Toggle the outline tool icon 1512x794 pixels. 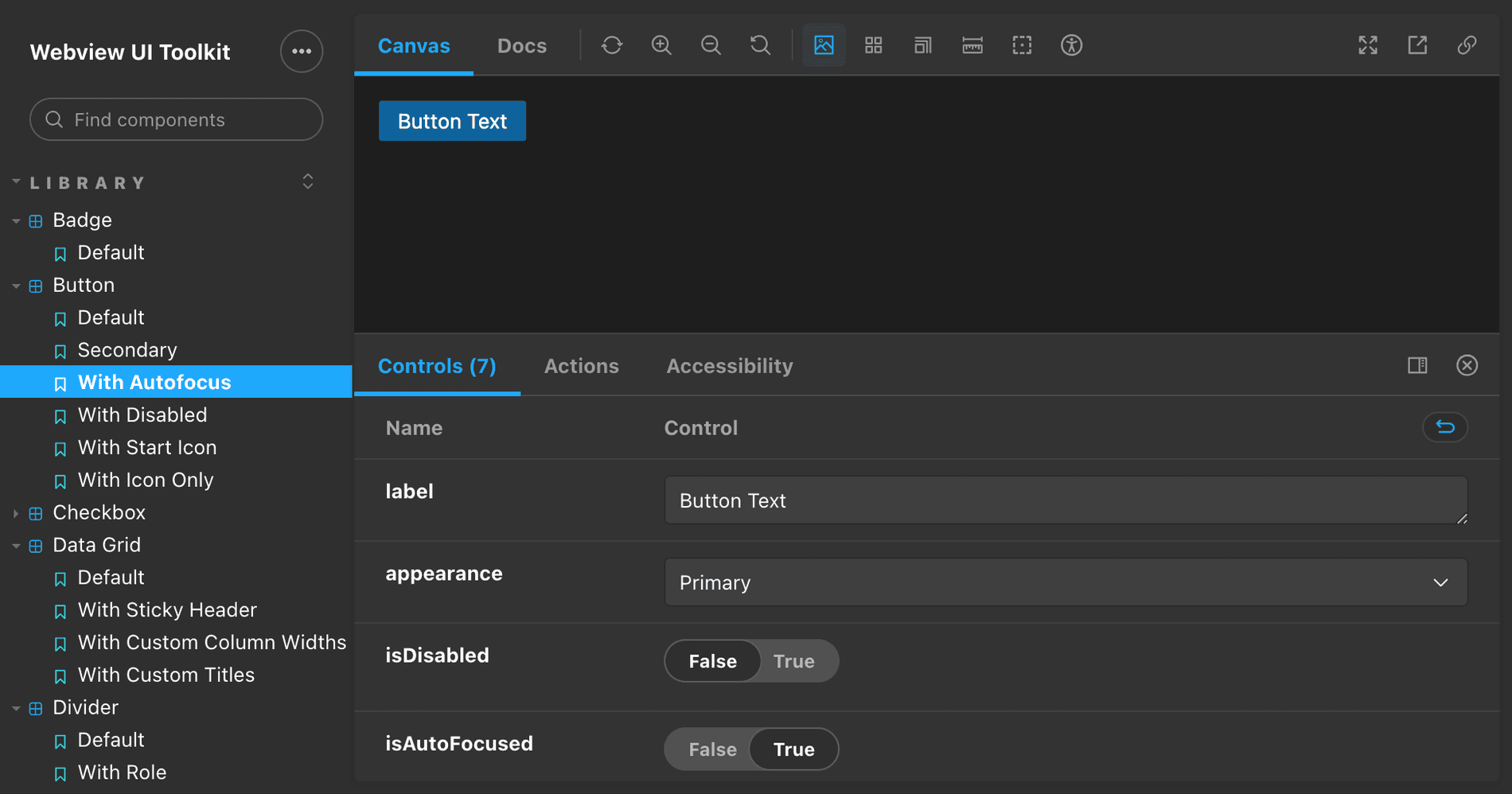click(1022, 45)
